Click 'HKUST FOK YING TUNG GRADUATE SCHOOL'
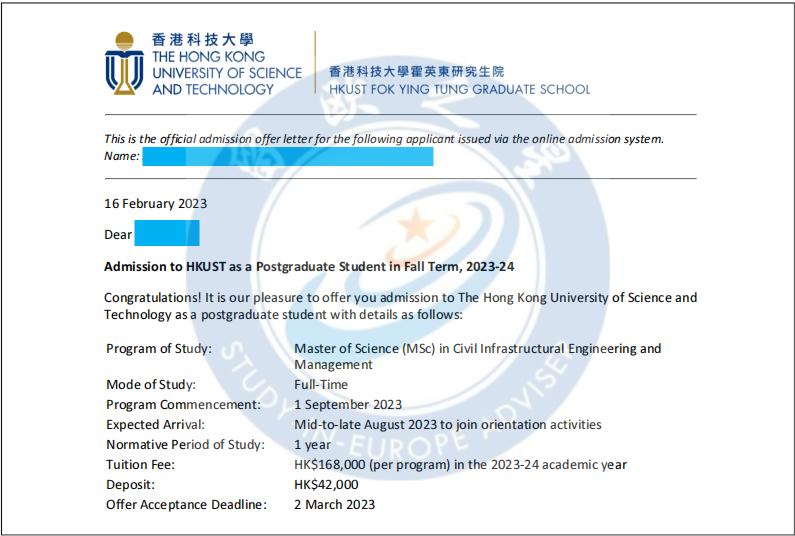795x536 pixels. pos(459,89)
